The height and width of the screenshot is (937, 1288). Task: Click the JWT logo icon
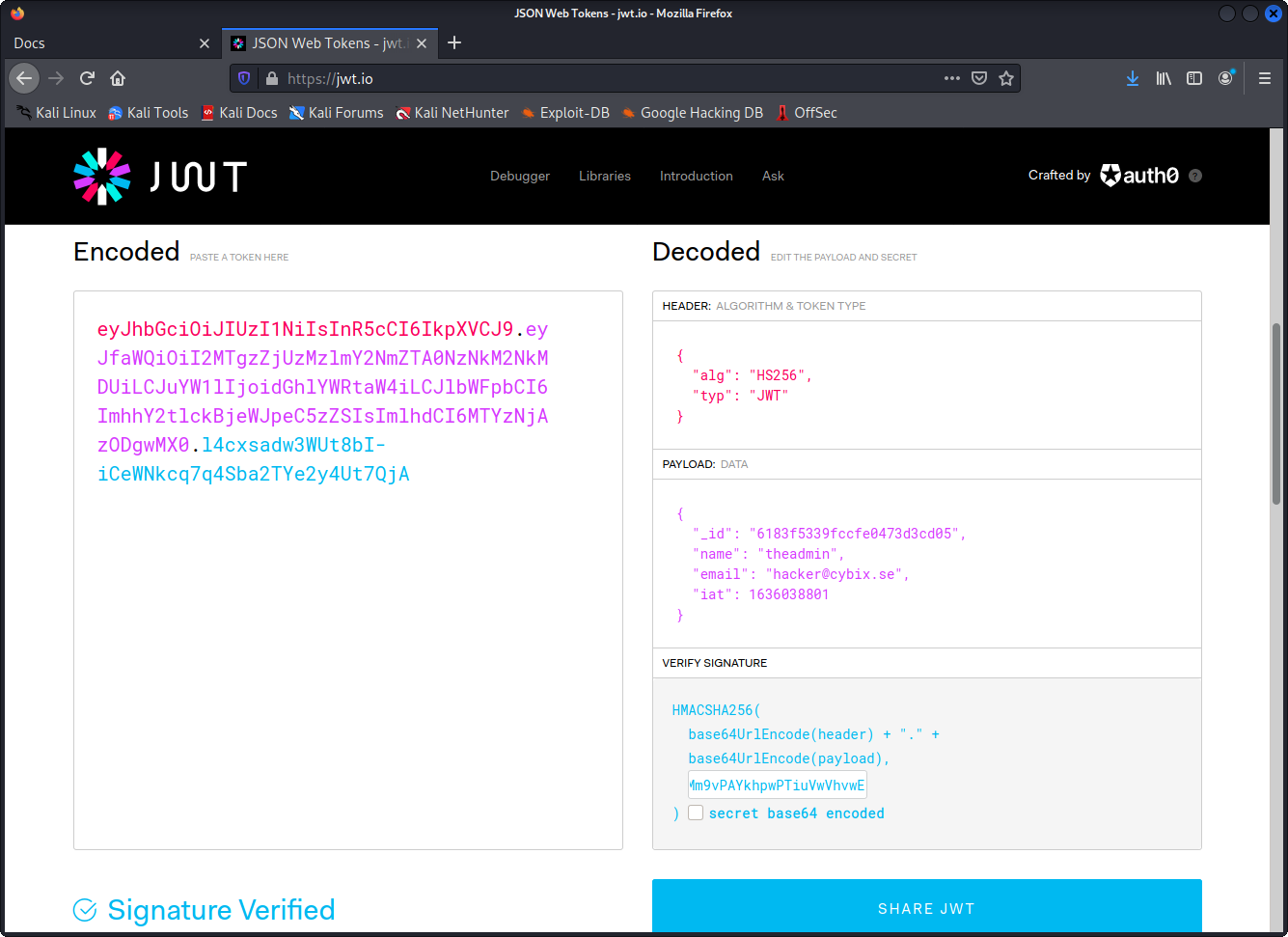click(x=102, y=177)
